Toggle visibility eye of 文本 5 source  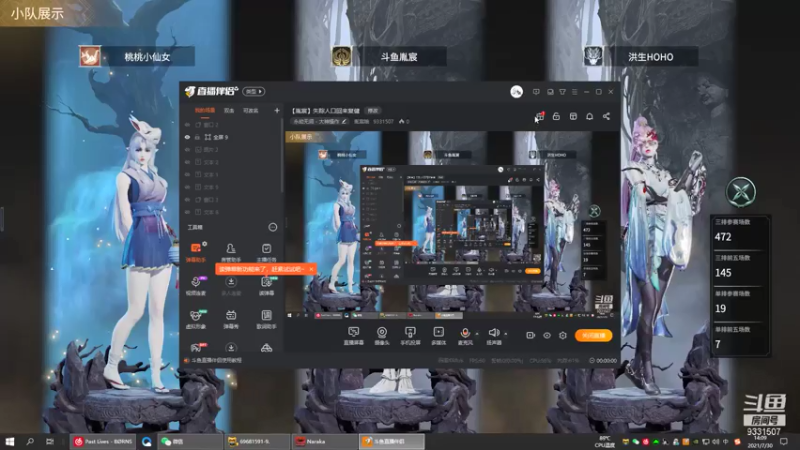pos(187,187)
